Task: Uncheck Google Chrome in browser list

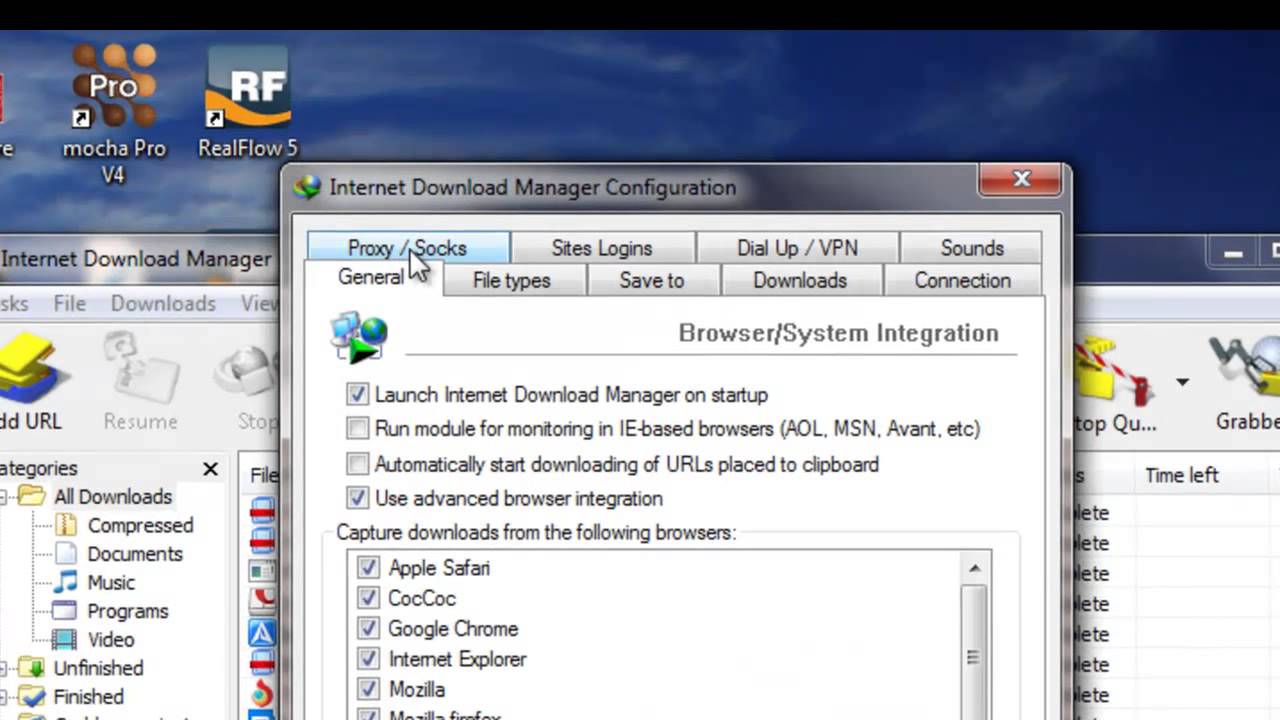Action: pyautogui.click(x=368, y=628)
